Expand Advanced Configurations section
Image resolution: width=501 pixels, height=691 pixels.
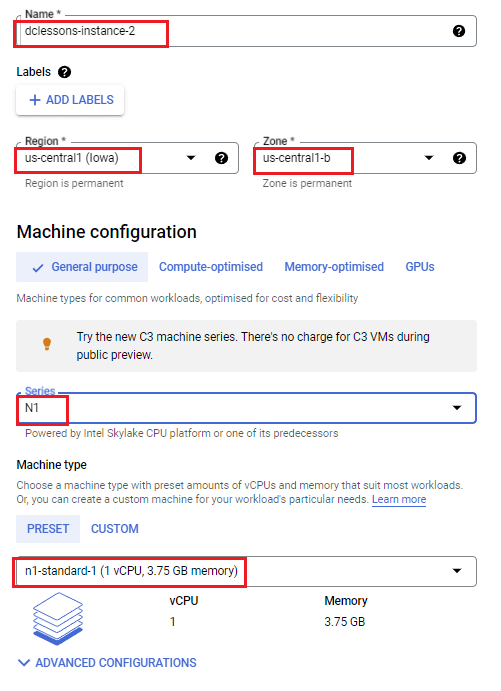[107, 663]
